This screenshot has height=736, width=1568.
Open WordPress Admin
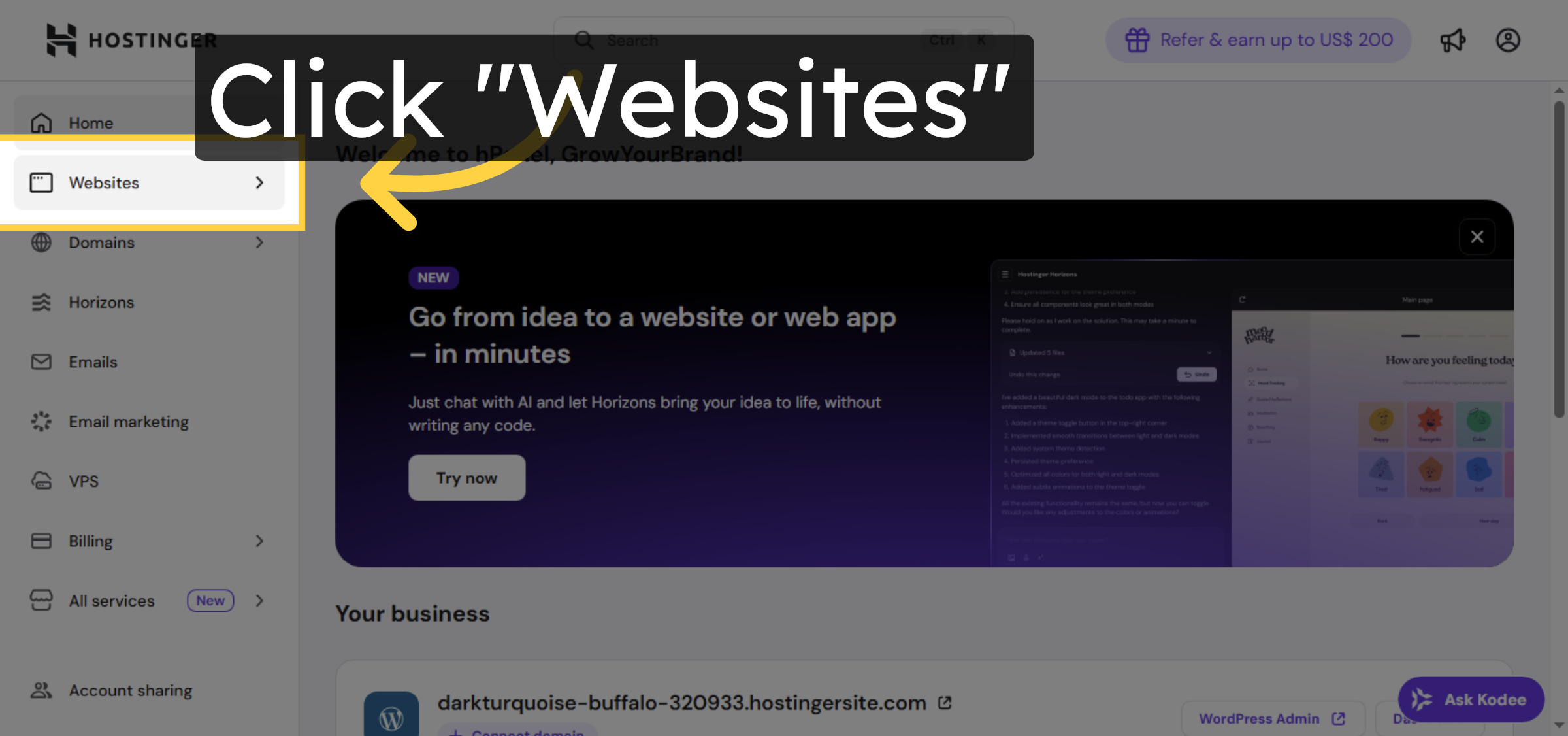coord(1271,718)
